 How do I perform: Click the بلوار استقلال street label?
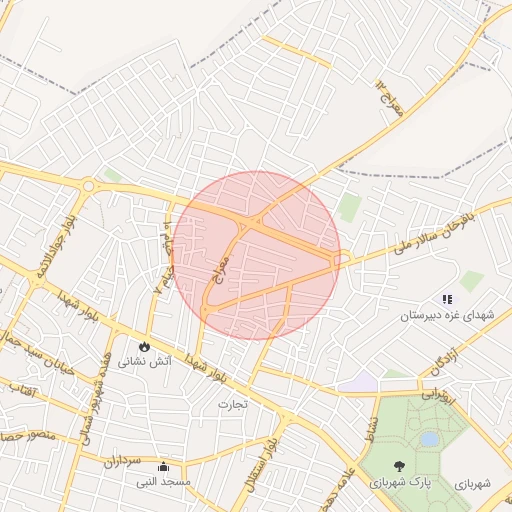click(262, 465)
